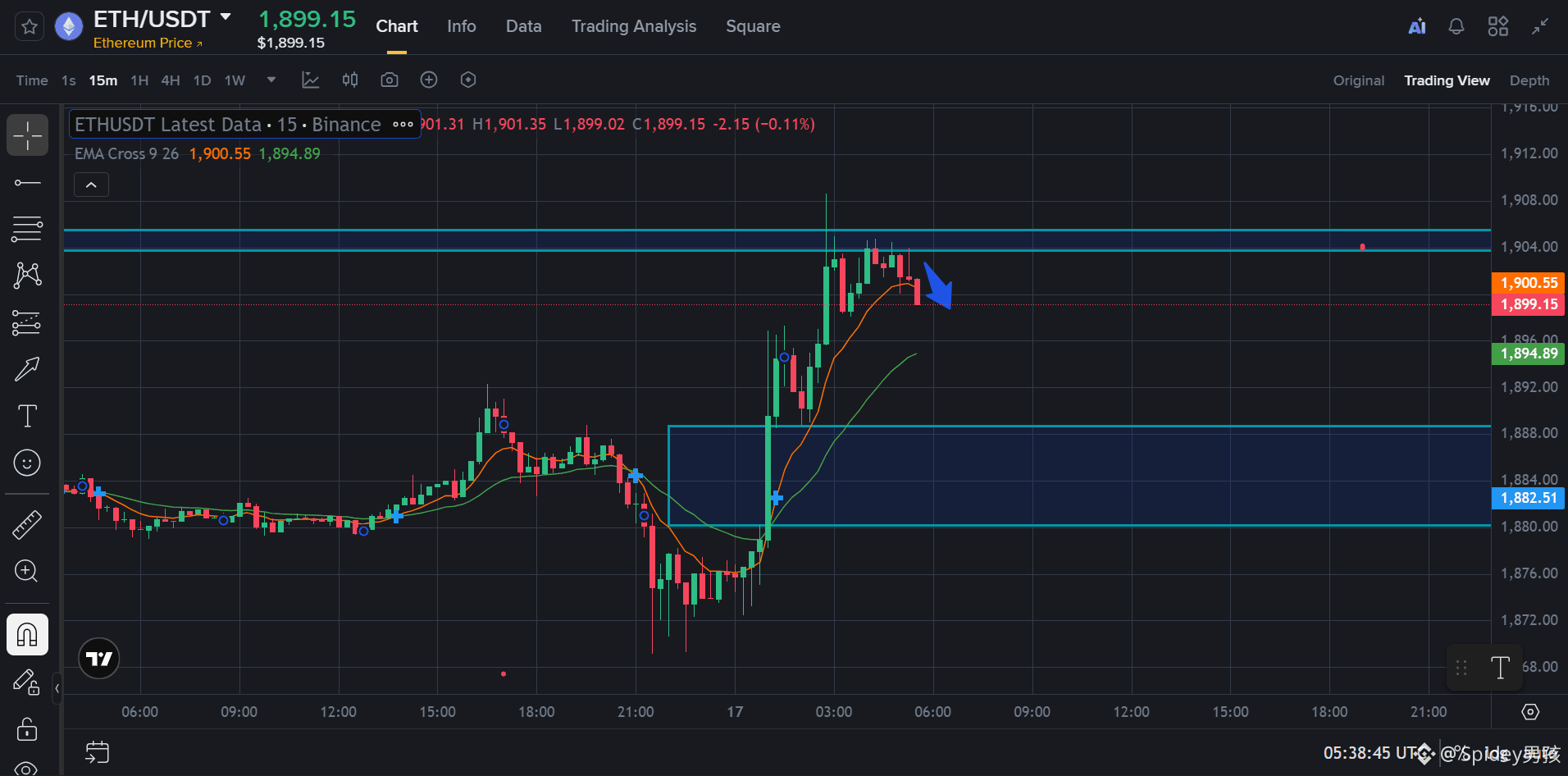Select the crosshair cursor tool

[28, 135]
